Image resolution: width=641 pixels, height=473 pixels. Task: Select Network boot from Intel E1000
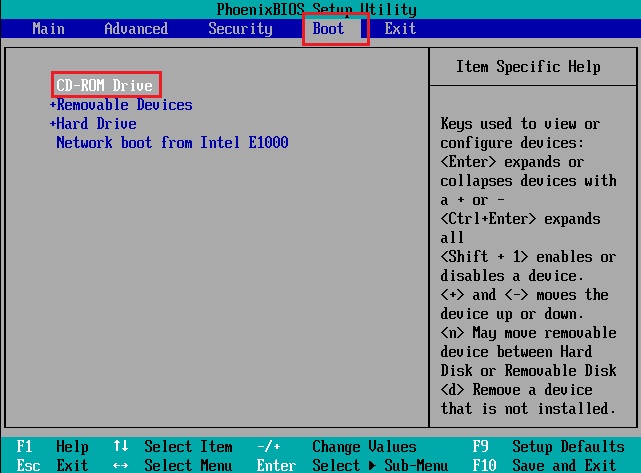point(172,142)
